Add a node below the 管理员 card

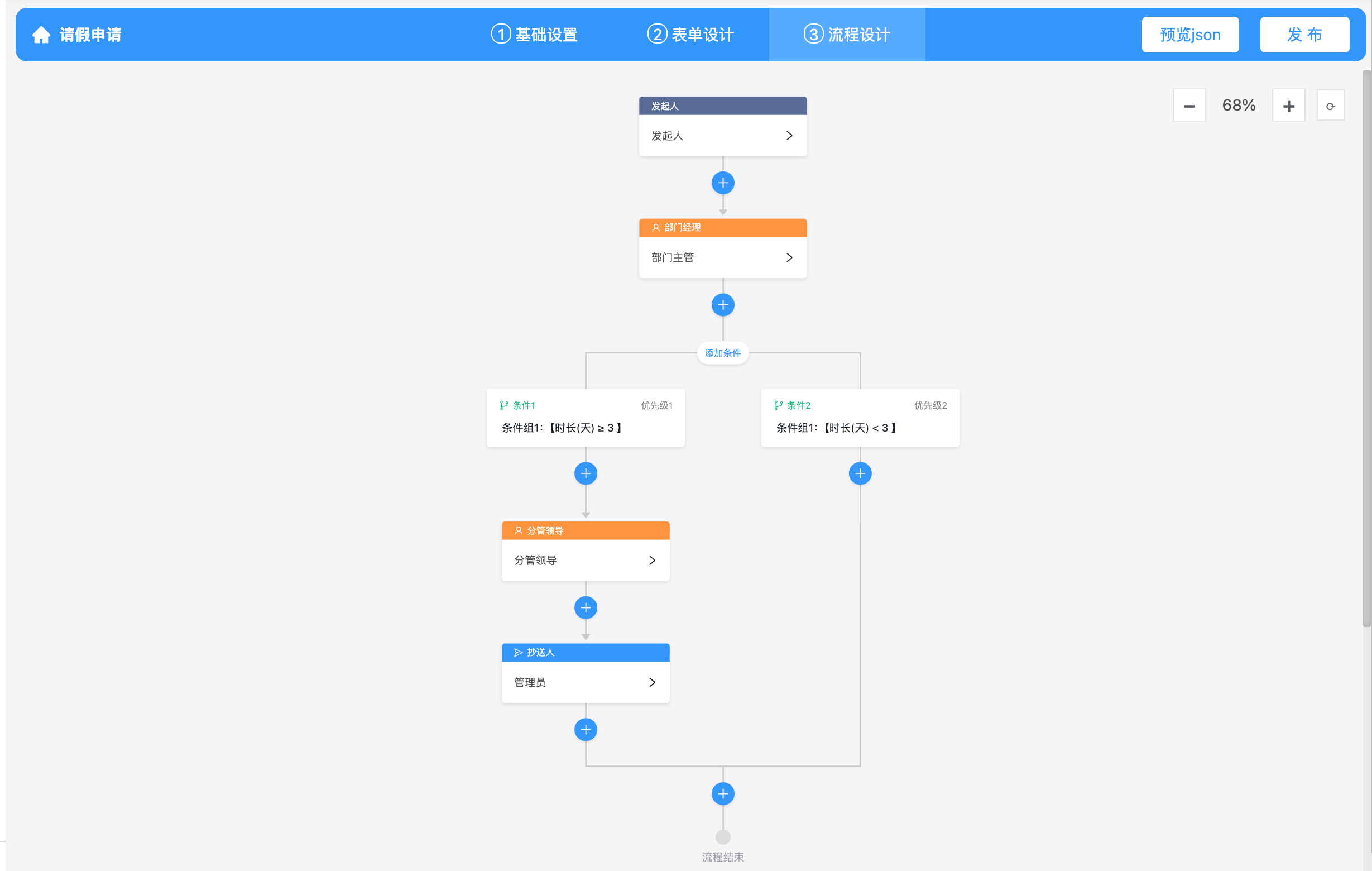(x=585, y=730)
